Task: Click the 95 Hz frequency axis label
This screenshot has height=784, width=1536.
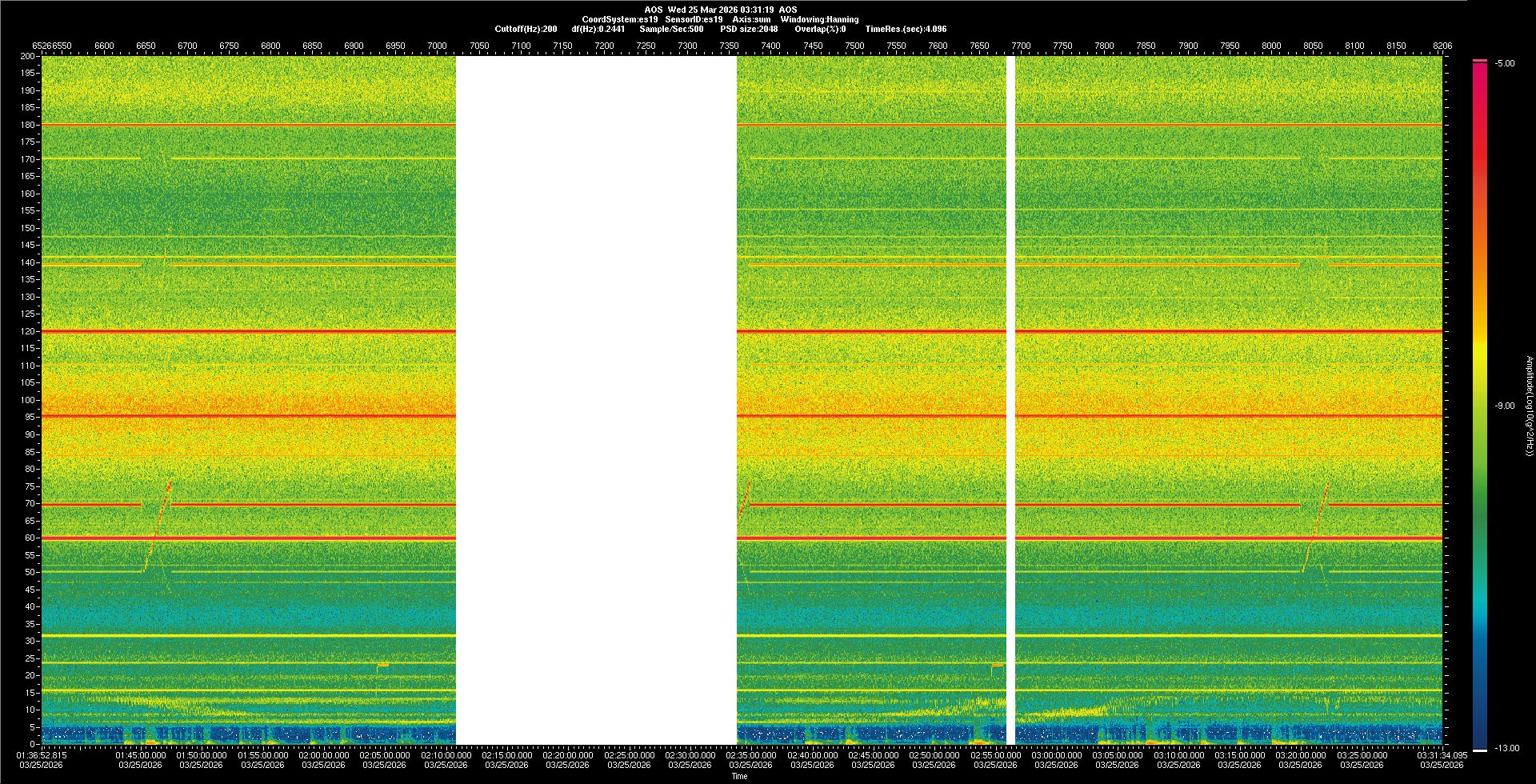Action: point(30,417)
